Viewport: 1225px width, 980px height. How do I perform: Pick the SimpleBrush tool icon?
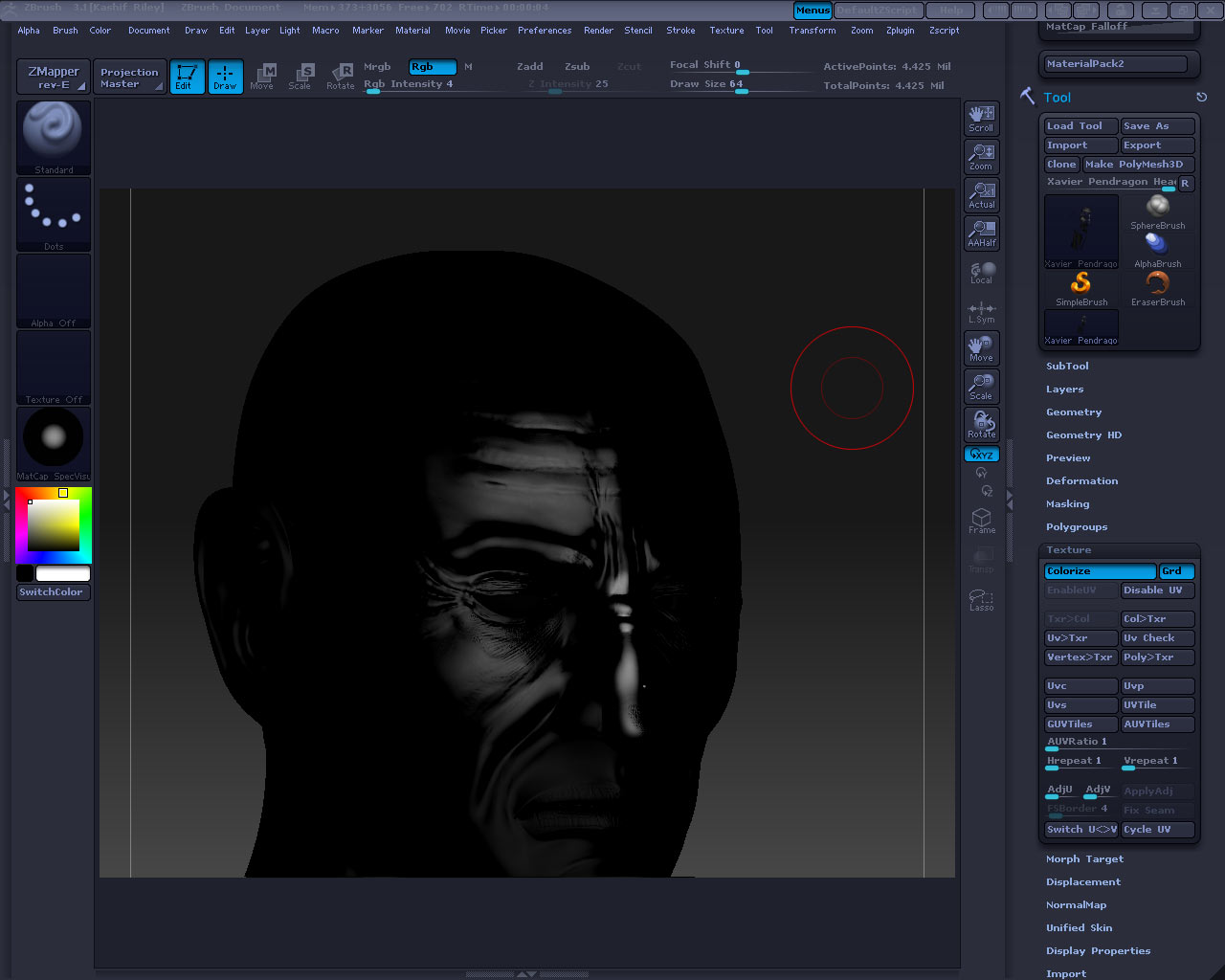point(1081,288)
